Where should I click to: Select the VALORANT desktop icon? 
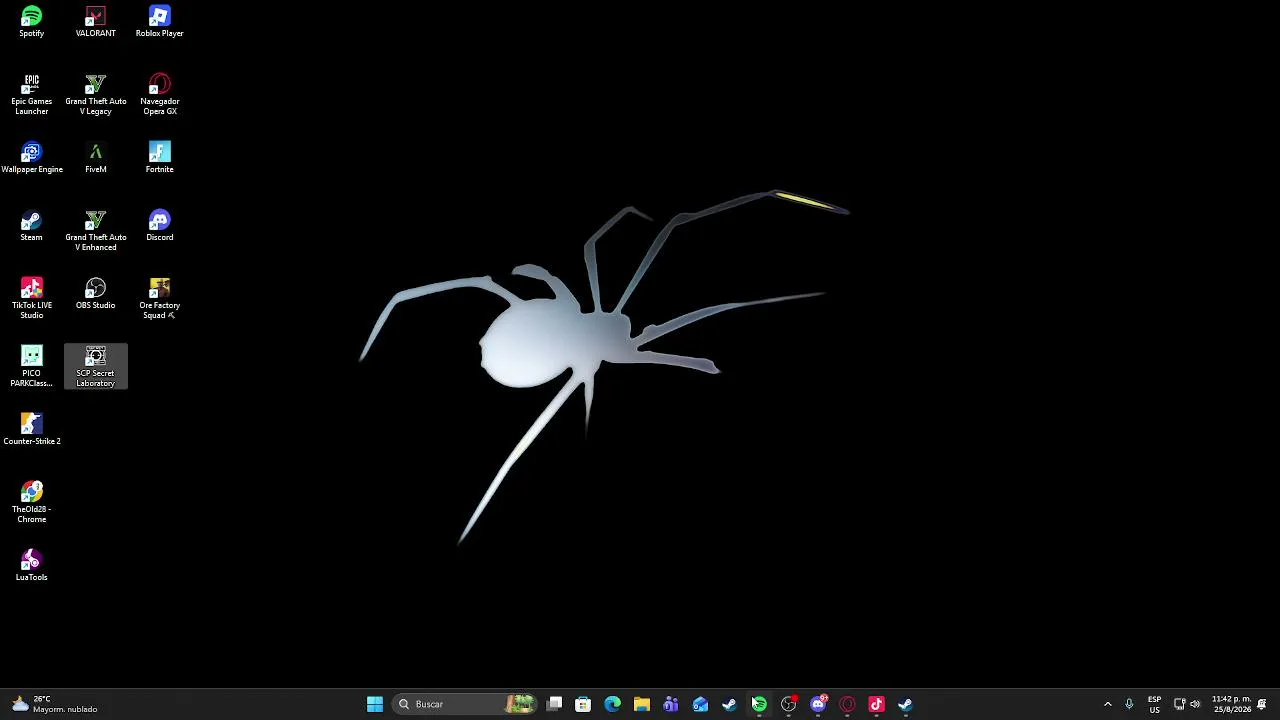click(x=95, y=22)
